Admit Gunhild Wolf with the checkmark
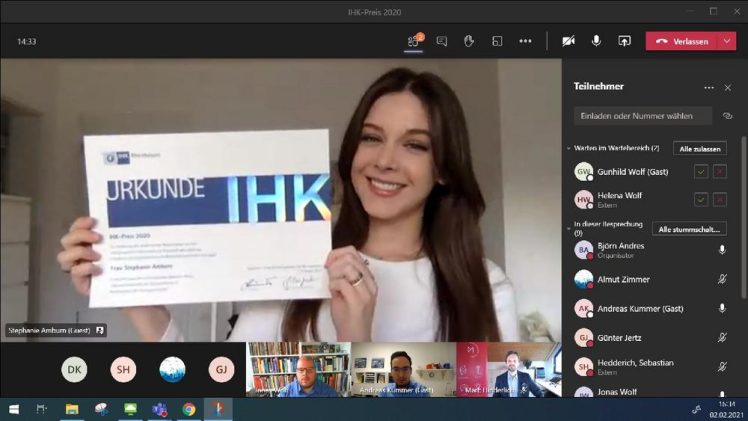The image size is (748, 421). click(x=701, y=172)
